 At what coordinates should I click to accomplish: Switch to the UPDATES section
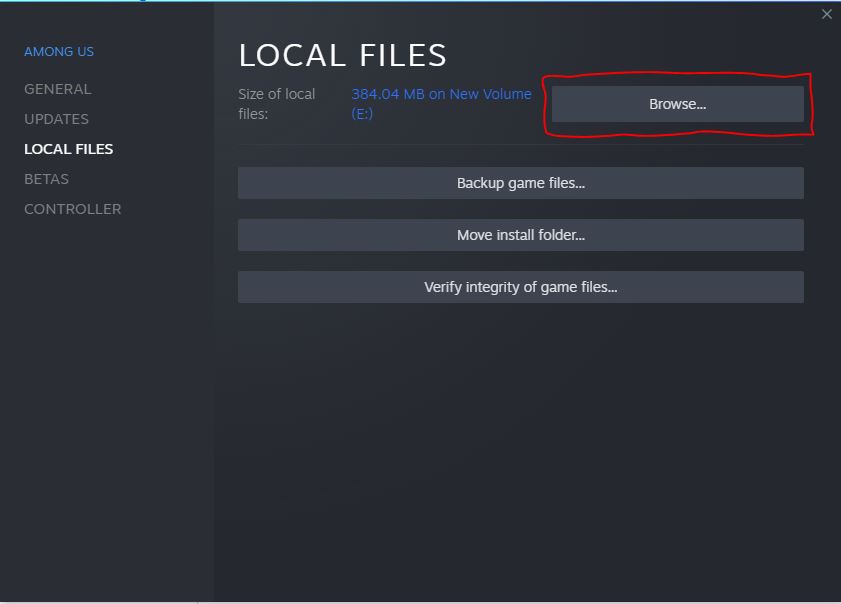click(x=56, y=119)
